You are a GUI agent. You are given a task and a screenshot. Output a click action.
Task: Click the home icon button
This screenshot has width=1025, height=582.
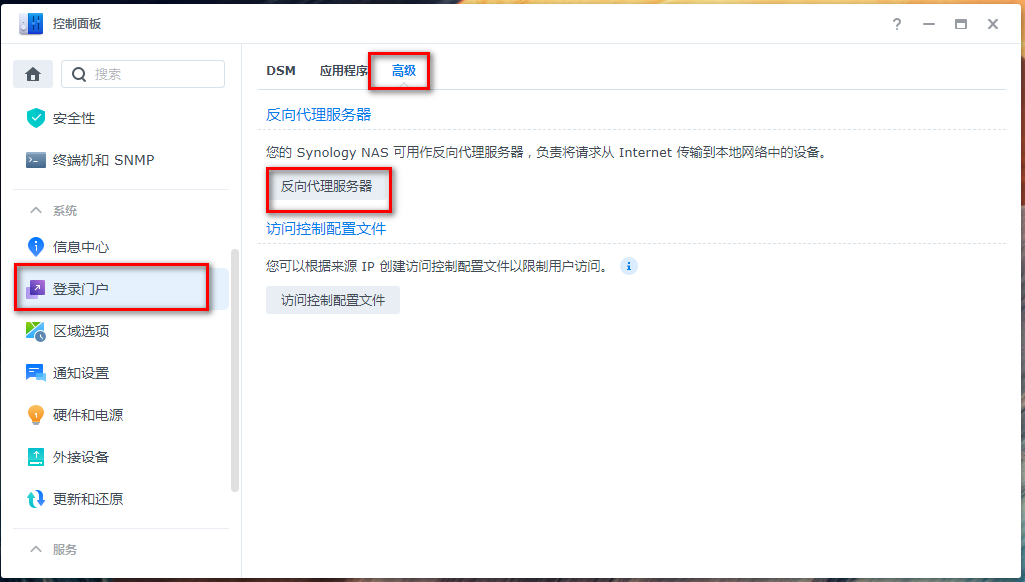33,74
